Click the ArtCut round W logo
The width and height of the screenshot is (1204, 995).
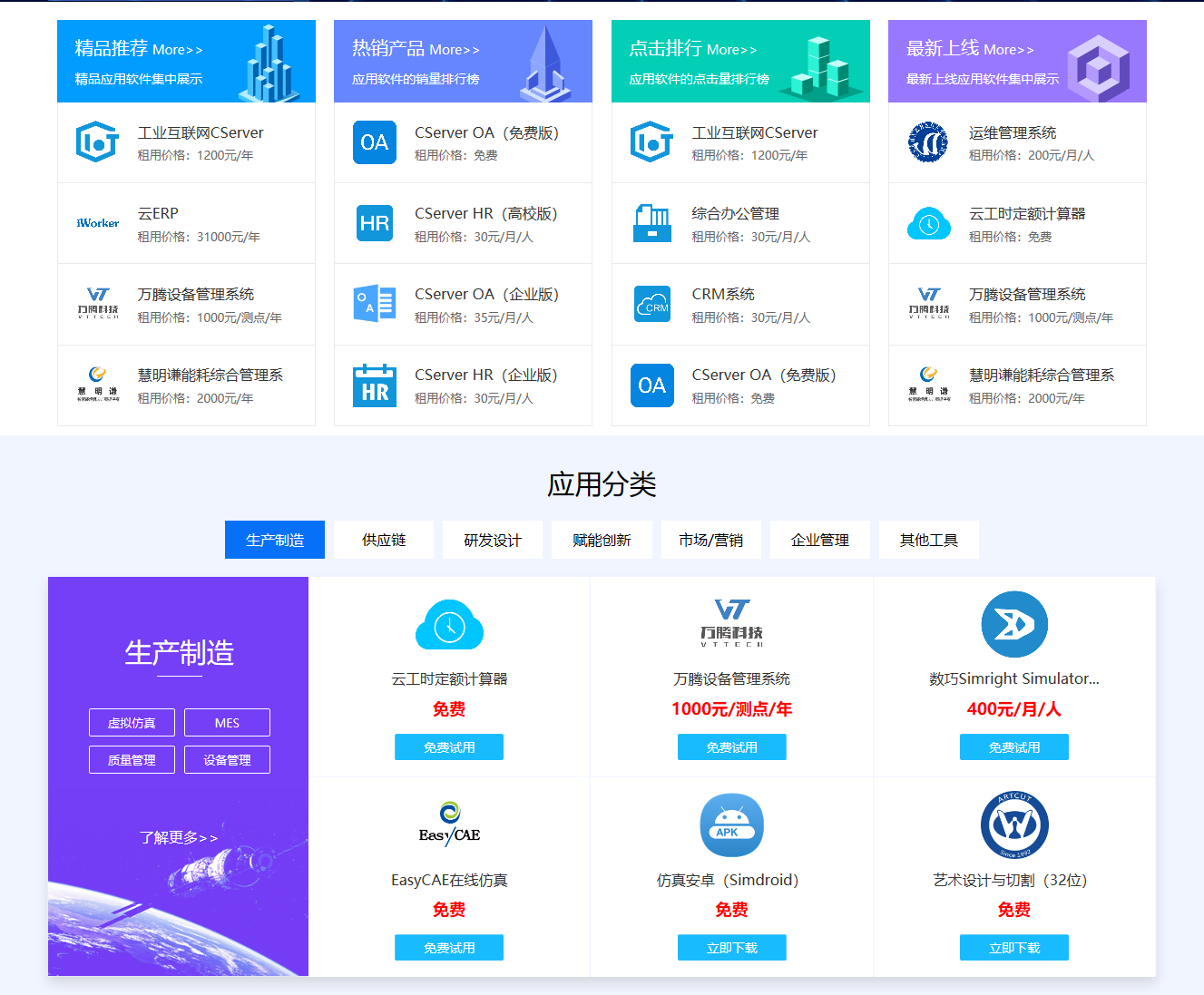(x=1014, y=825)
